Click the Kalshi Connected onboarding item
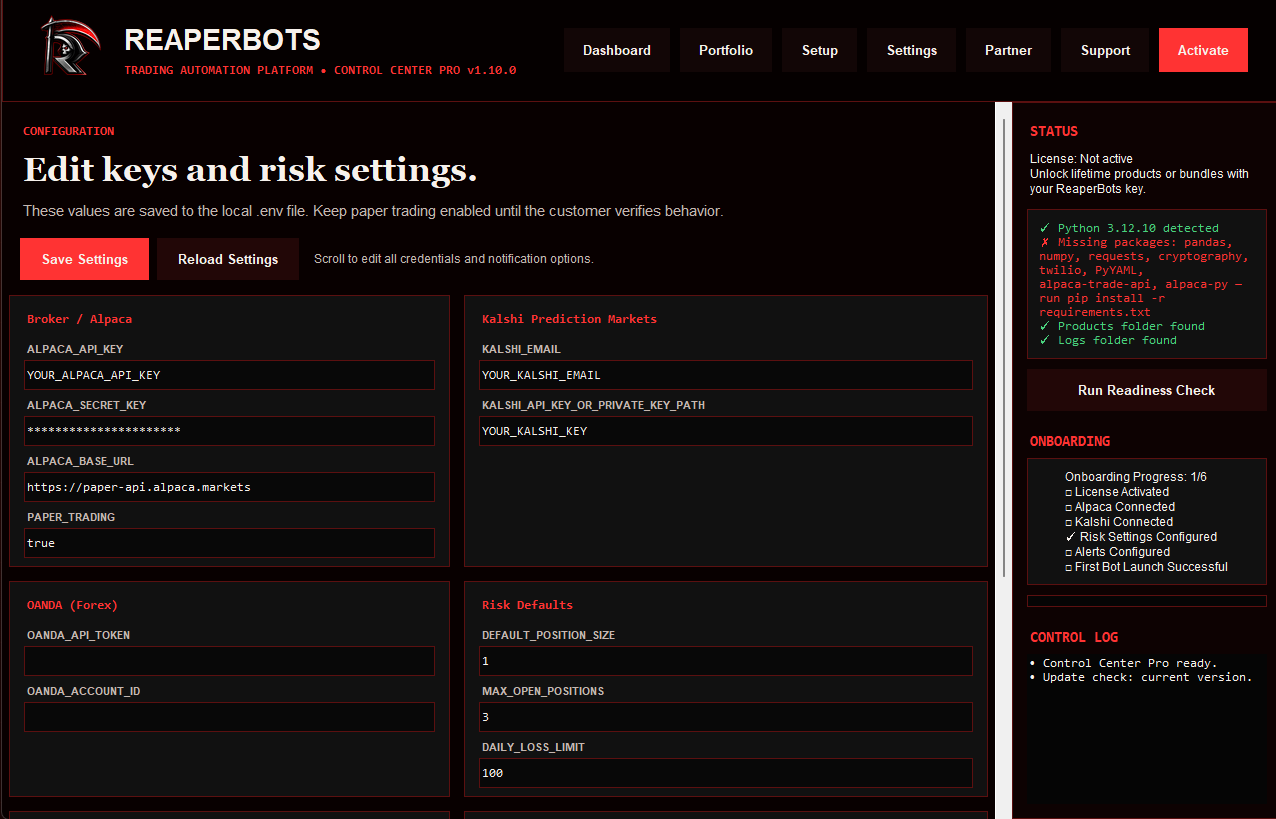This screenshot has width=1276, height=819. click(x=1119, y=522)
